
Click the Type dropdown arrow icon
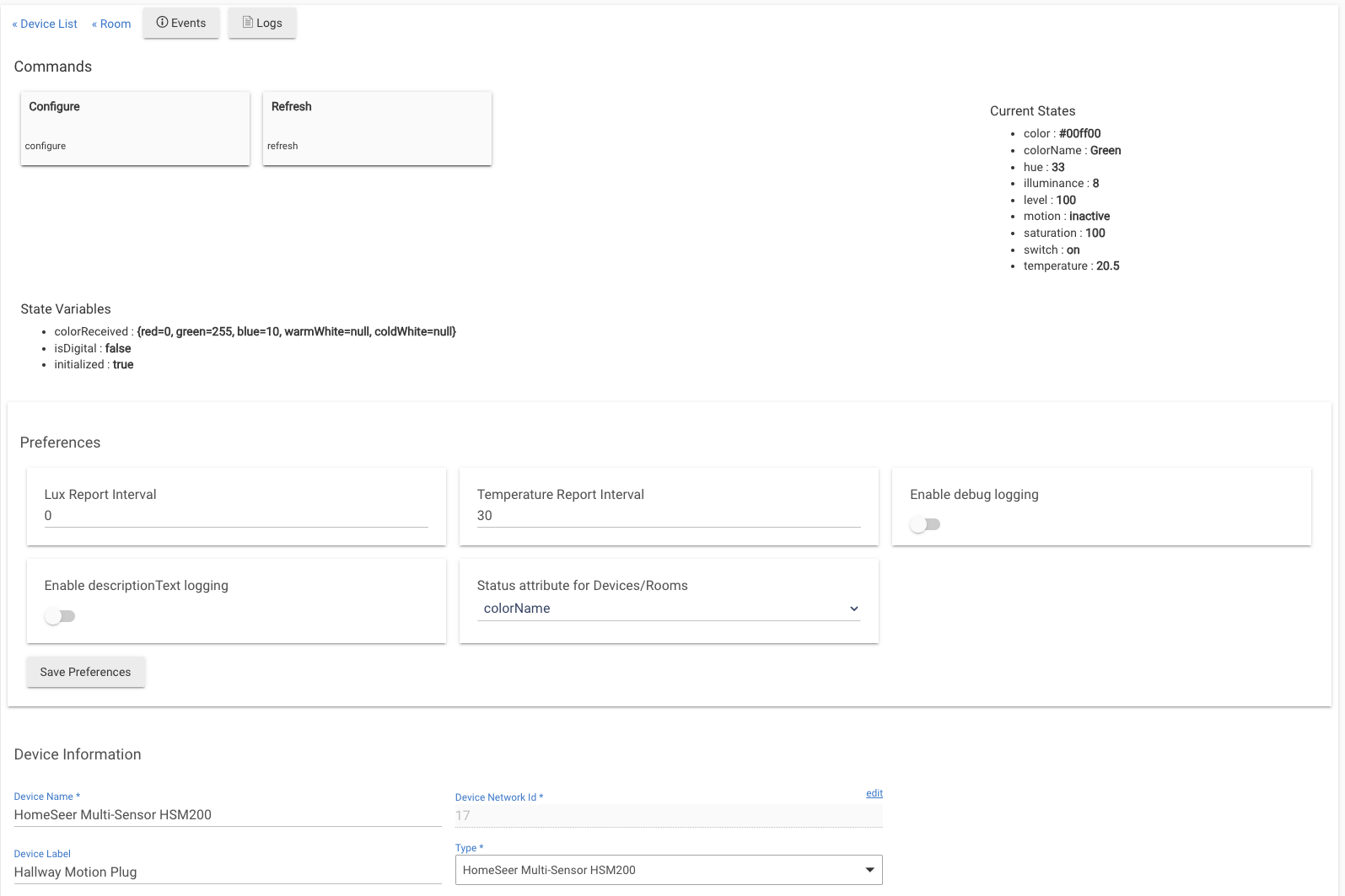pyautogui.click(x=869, y=870)
